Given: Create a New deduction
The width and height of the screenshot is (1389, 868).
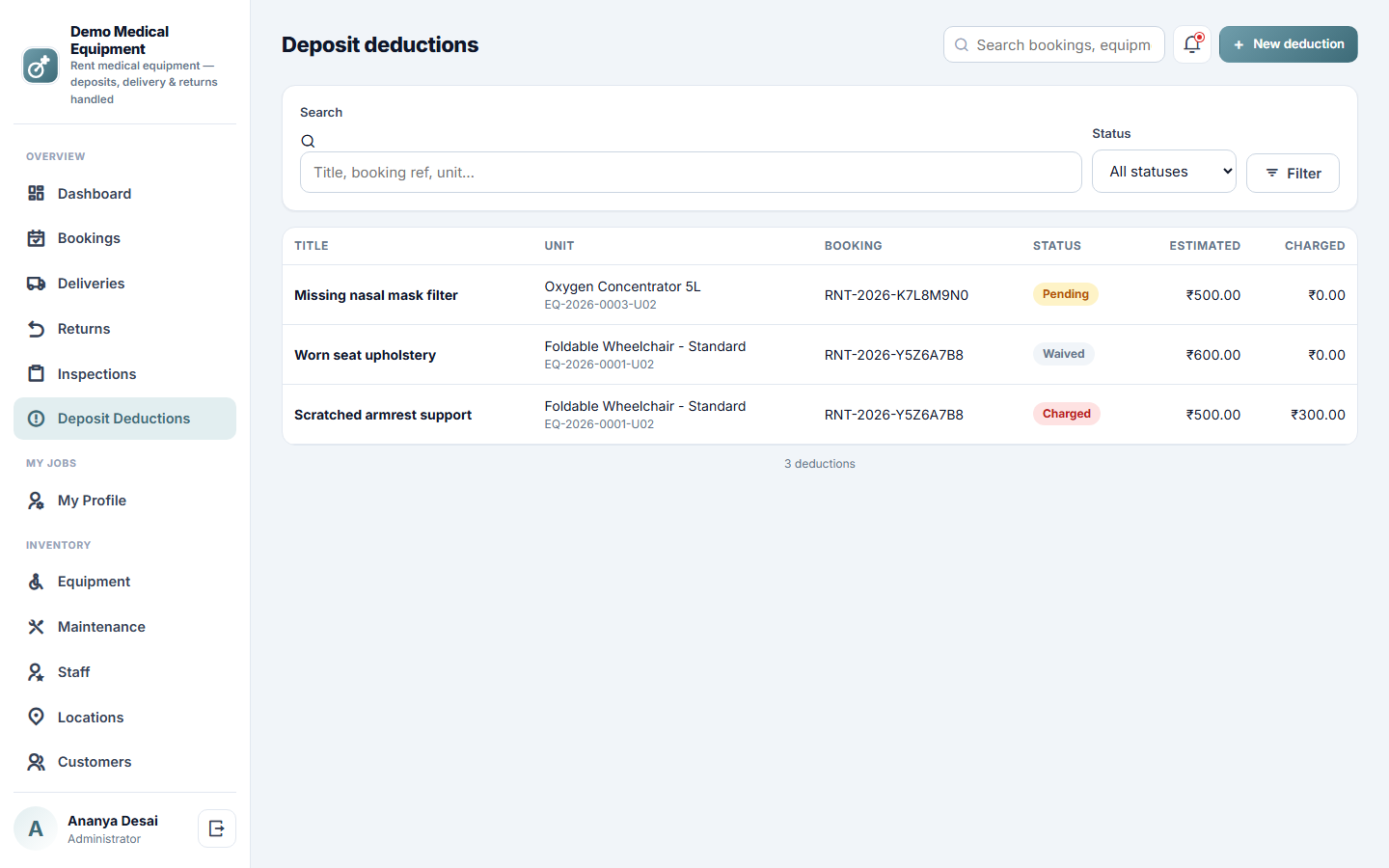Looking at the screenshot, I should pyautogui.click(x=1288, y=44).
